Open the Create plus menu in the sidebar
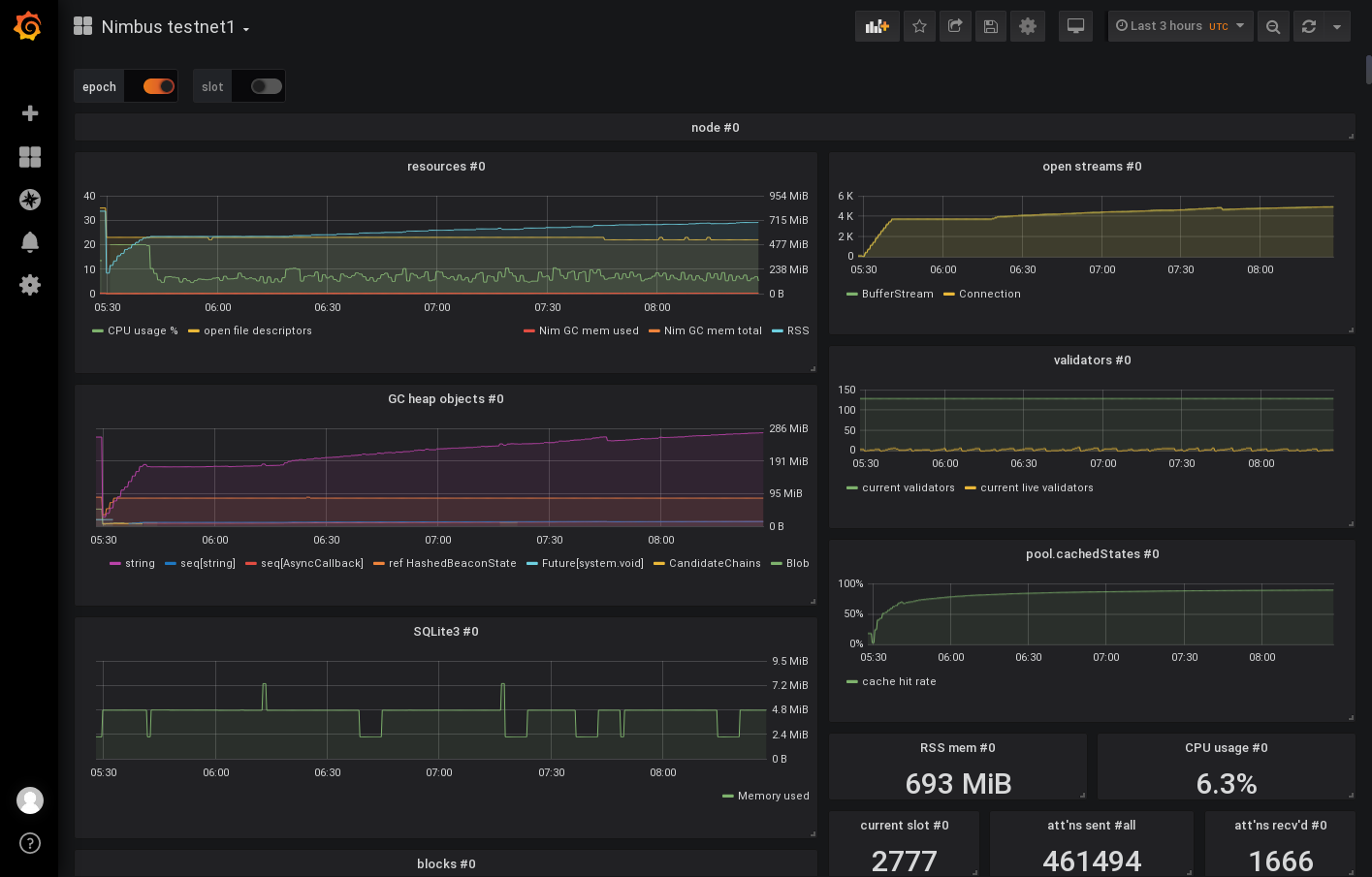This screenshot has width=1372, height=877. pos(30,113)
